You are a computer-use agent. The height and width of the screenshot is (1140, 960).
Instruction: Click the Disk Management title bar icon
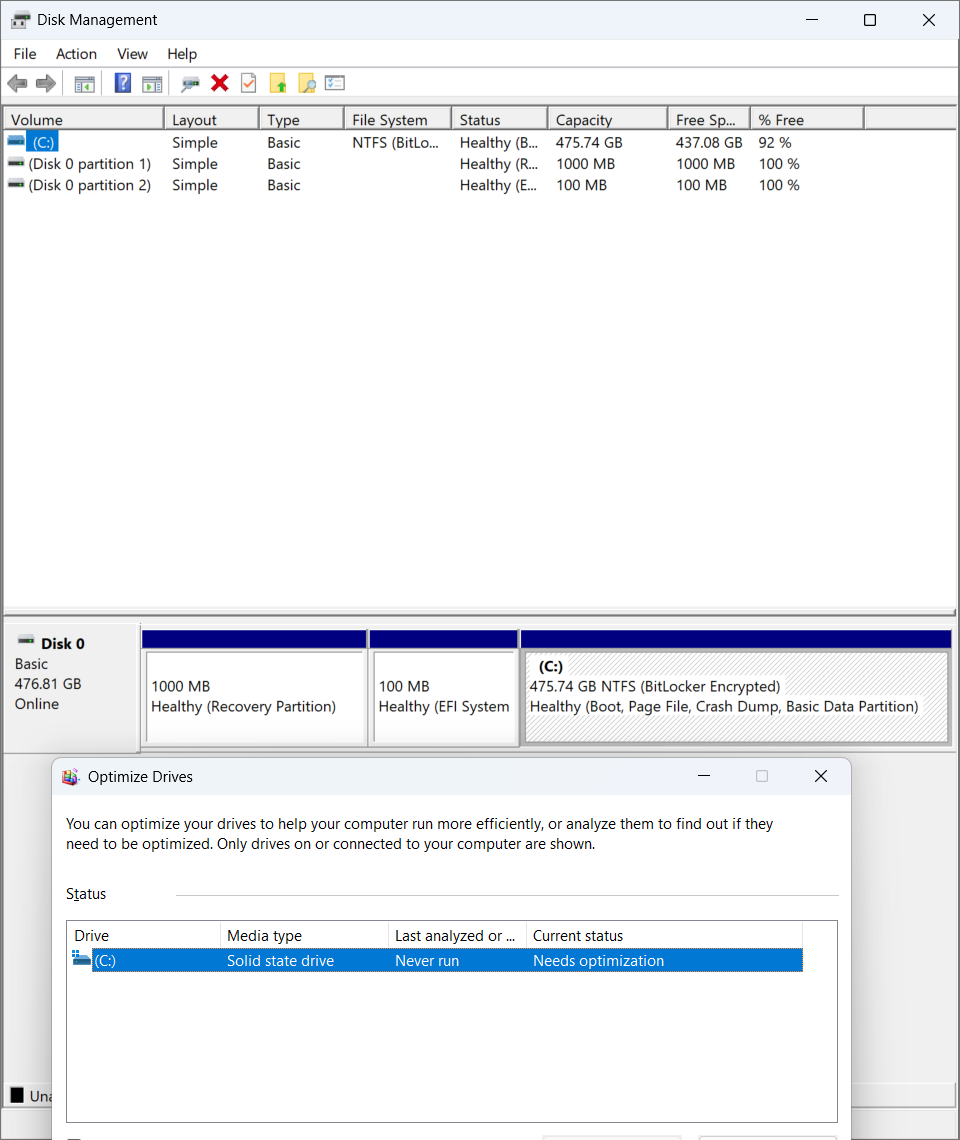point(20,20)
